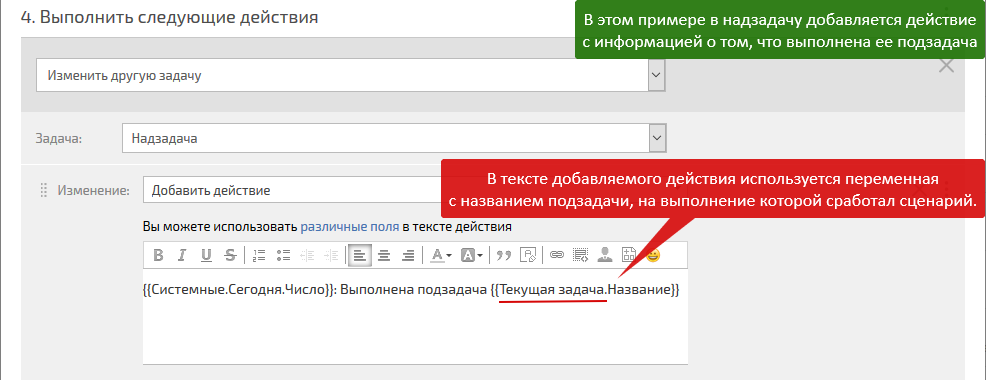Click inside the action text editor
The image size is (986, 380).
pyautogui.click(x=415, y=316)
